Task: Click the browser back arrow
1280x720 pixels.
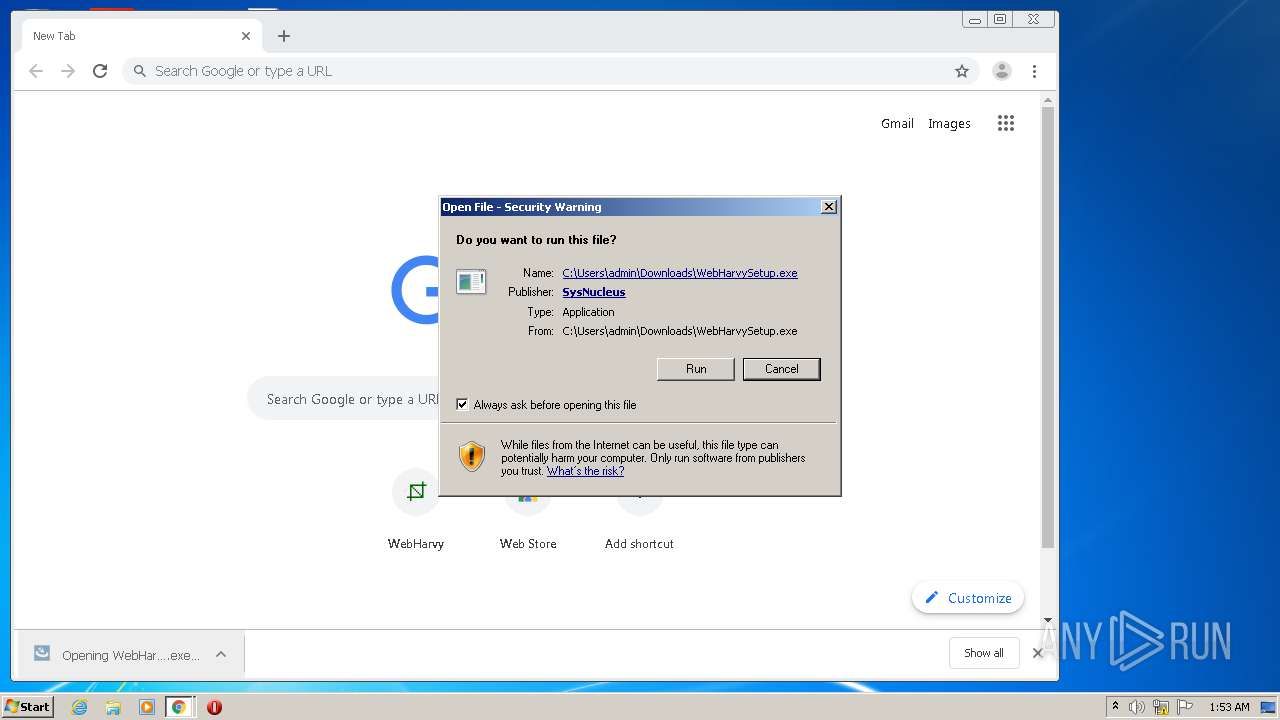Action: point(36,71)
